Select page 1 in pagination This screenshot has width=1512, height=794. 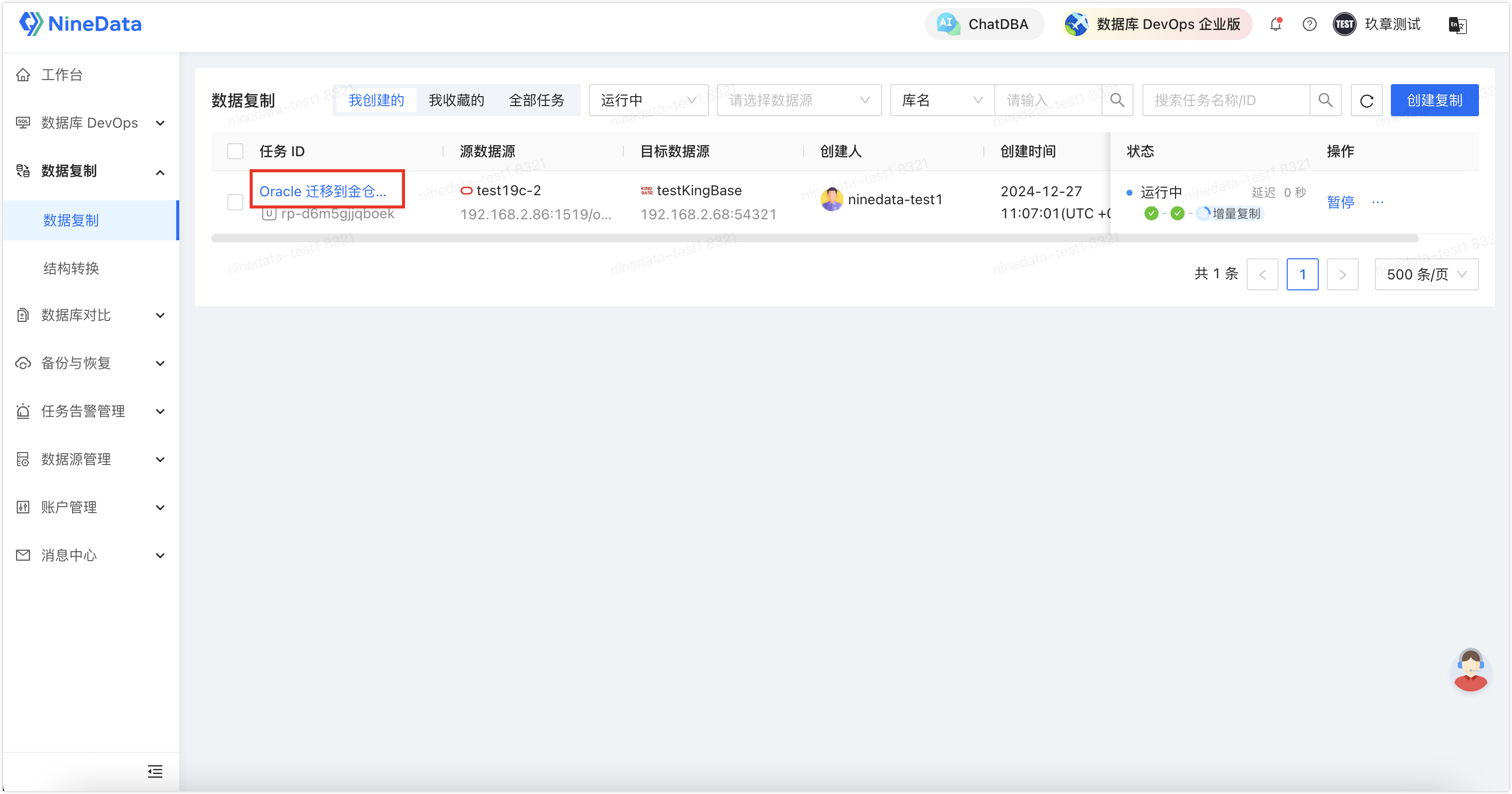coord(1302,274)
